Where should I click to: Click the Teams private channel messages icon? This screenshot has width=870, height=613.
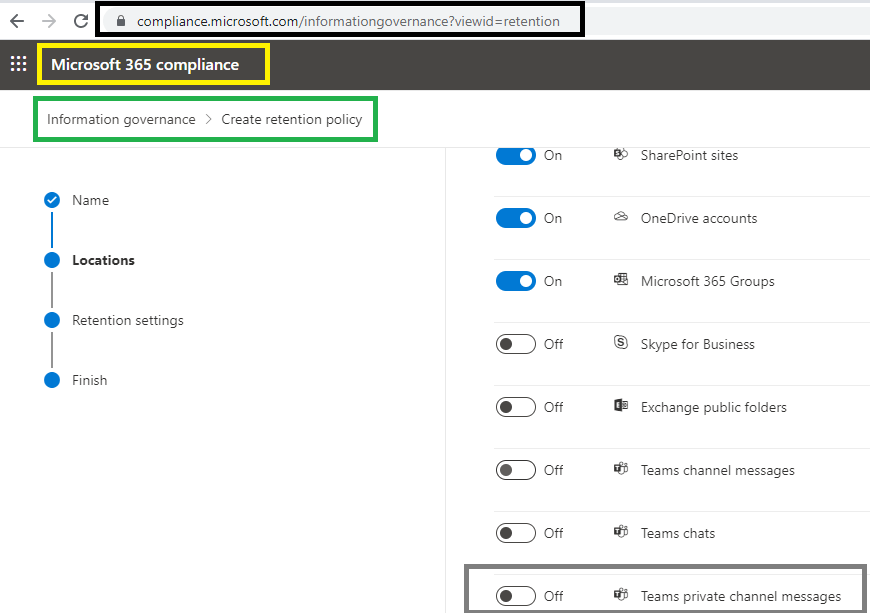point(619,595)
